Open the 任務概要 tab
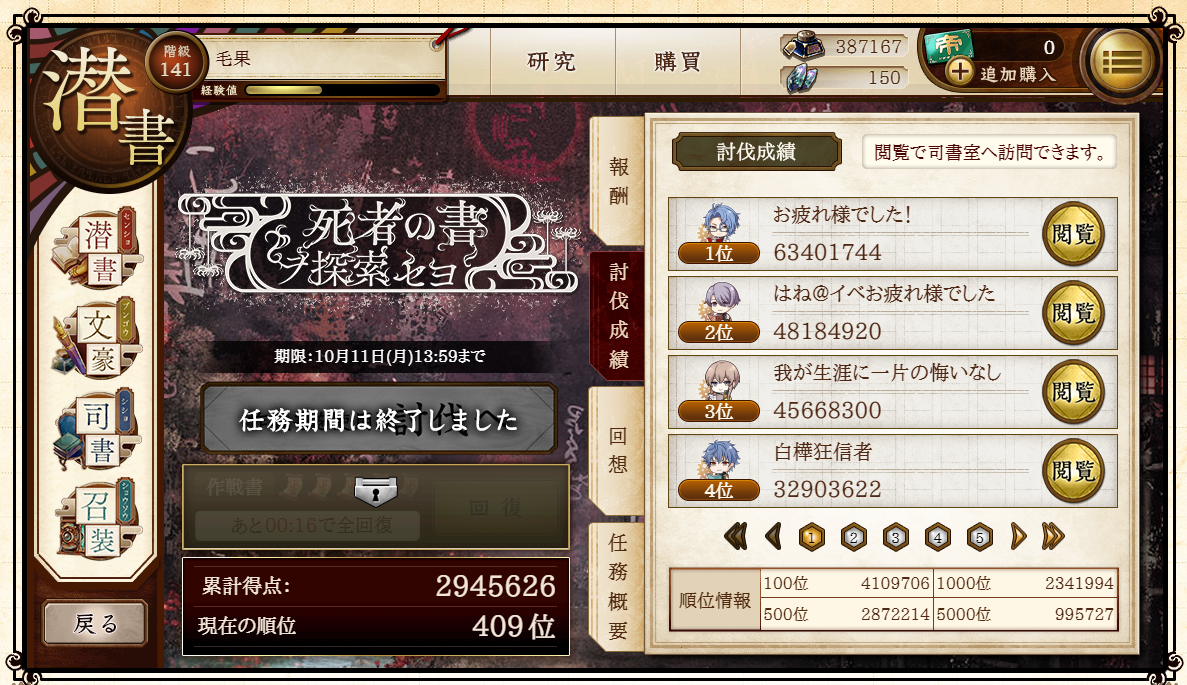Image resolution: width=1187 pixels, height=685 pixels. pyautogui.click(x=618, y=587)
